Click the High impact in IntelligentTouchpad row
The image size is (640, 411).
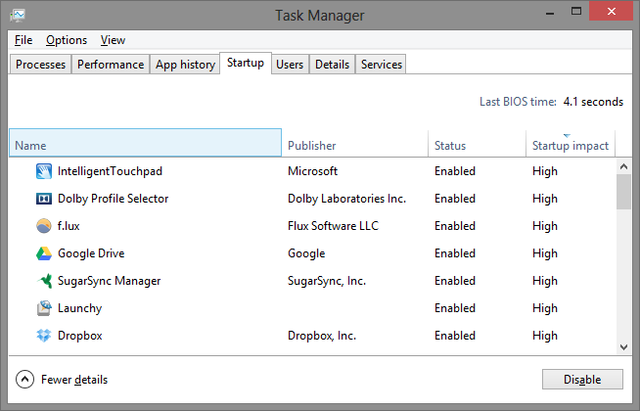(545, 171)
